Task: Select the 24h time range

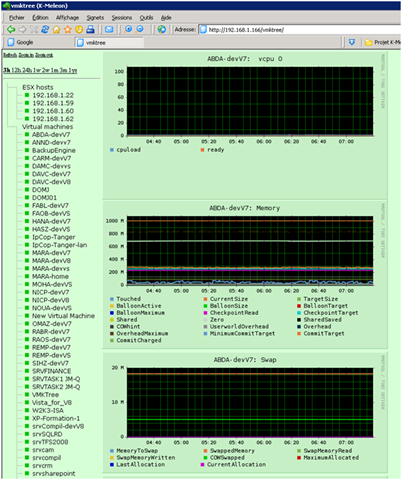Action: tap(27, 70)
